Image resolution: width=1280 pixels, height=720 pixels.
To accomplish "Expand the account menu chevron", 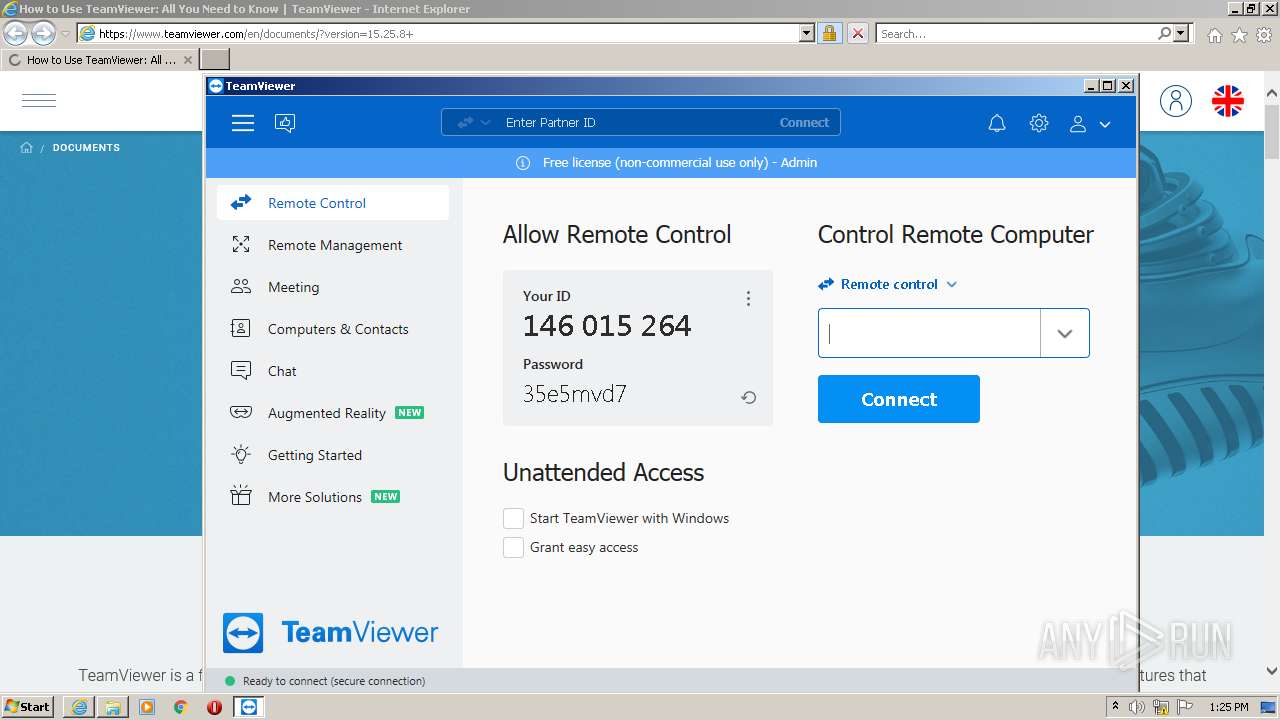I will [1105, 124].
